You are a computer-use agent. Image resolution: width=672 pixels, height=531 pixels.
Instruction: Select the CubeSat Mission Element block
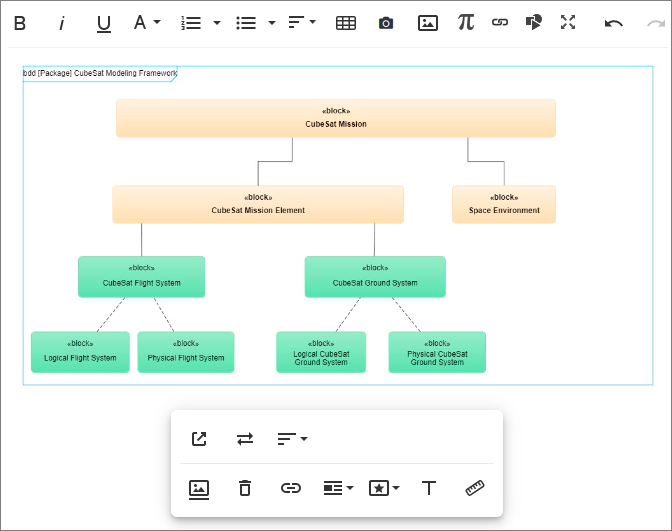[258, 204]
